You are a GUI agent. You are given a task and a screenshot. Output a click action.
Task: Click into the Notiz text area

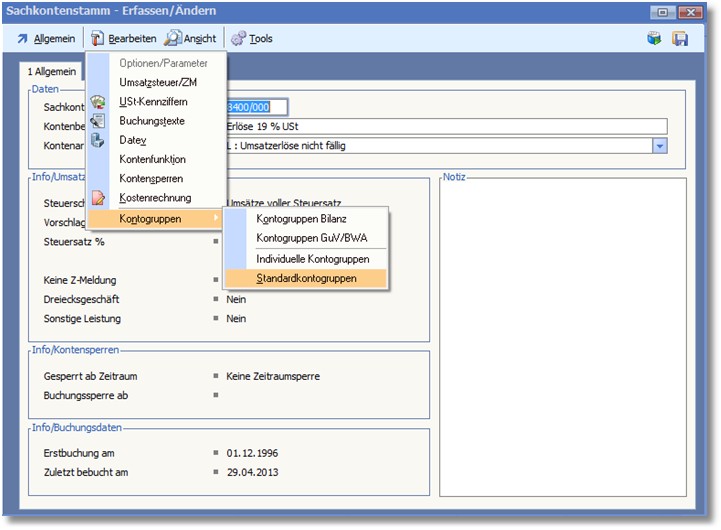click(x=563, y=335)
